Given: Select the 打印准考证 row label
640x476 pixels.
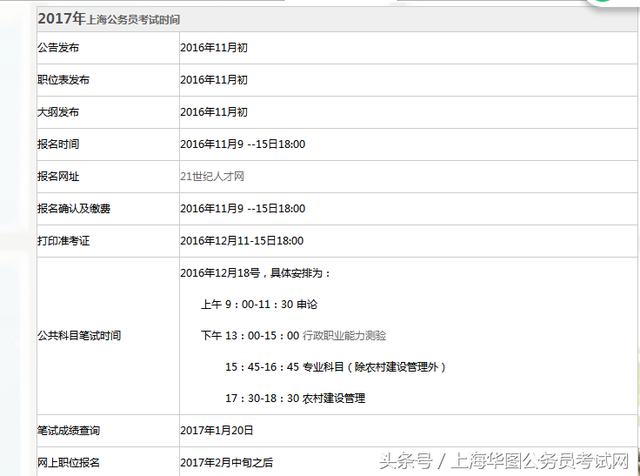Looking at the screenshot, I should pyautogui.click(x=63, y=241).
